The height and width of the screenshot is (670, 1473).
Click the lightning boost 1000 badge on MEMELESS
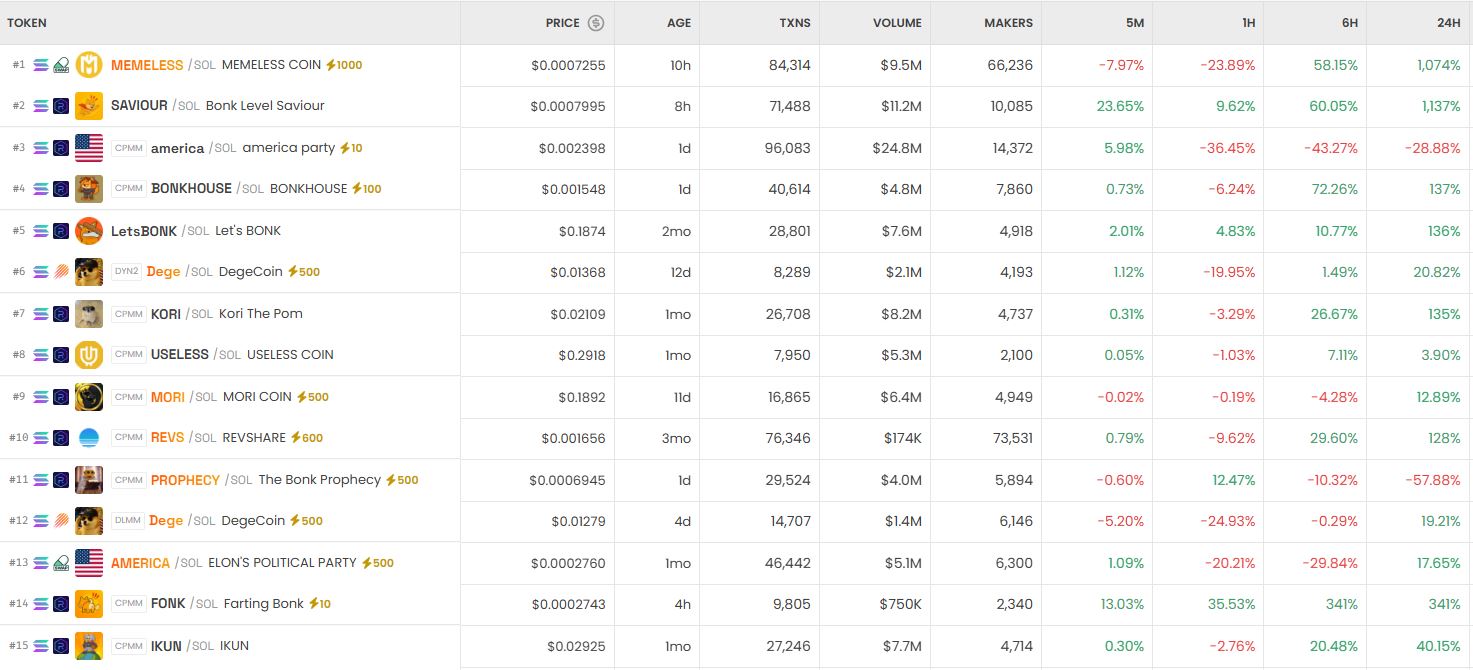click(x=344, y=65)
